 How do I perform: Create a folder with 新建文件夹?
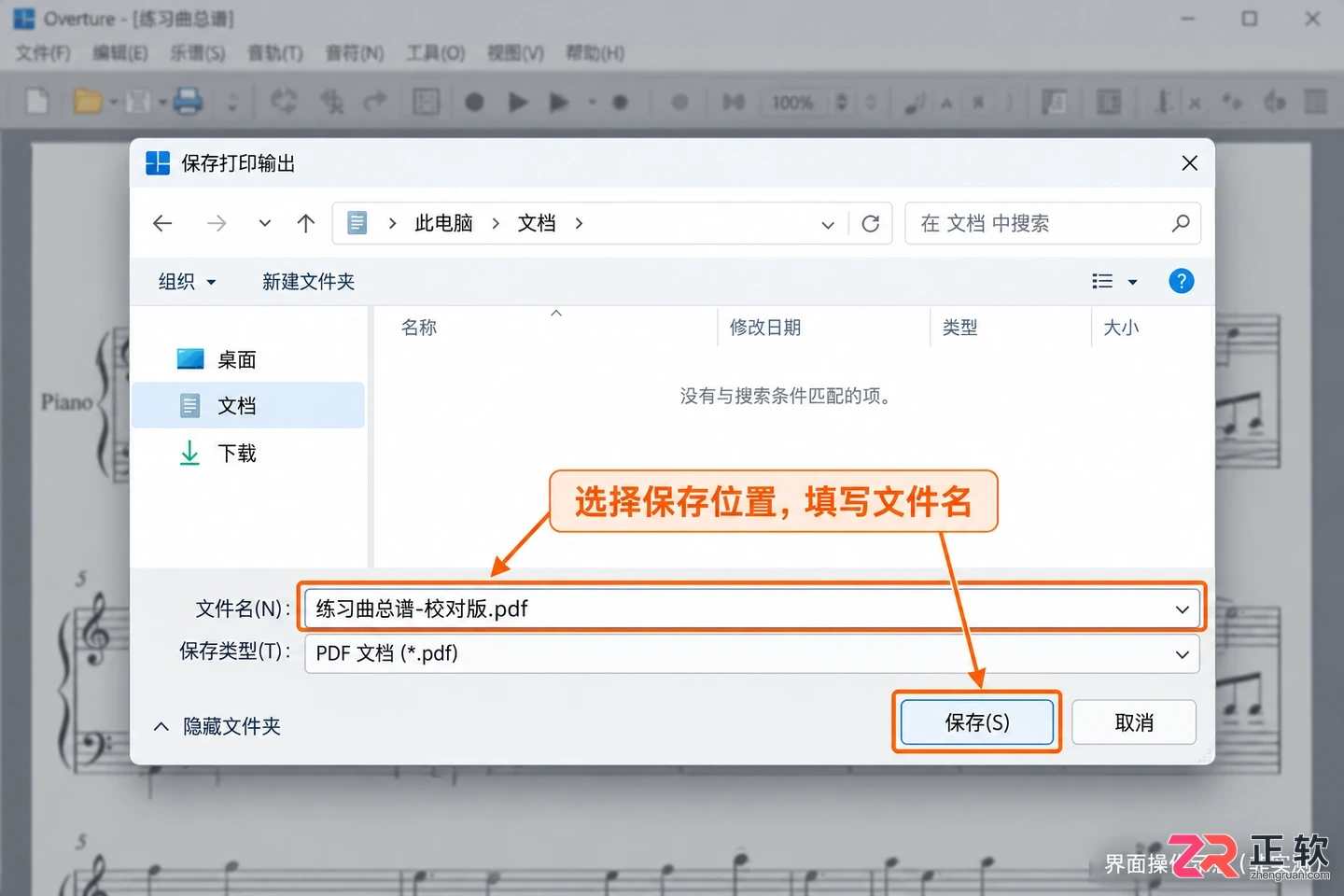click(x=308, y=282)
